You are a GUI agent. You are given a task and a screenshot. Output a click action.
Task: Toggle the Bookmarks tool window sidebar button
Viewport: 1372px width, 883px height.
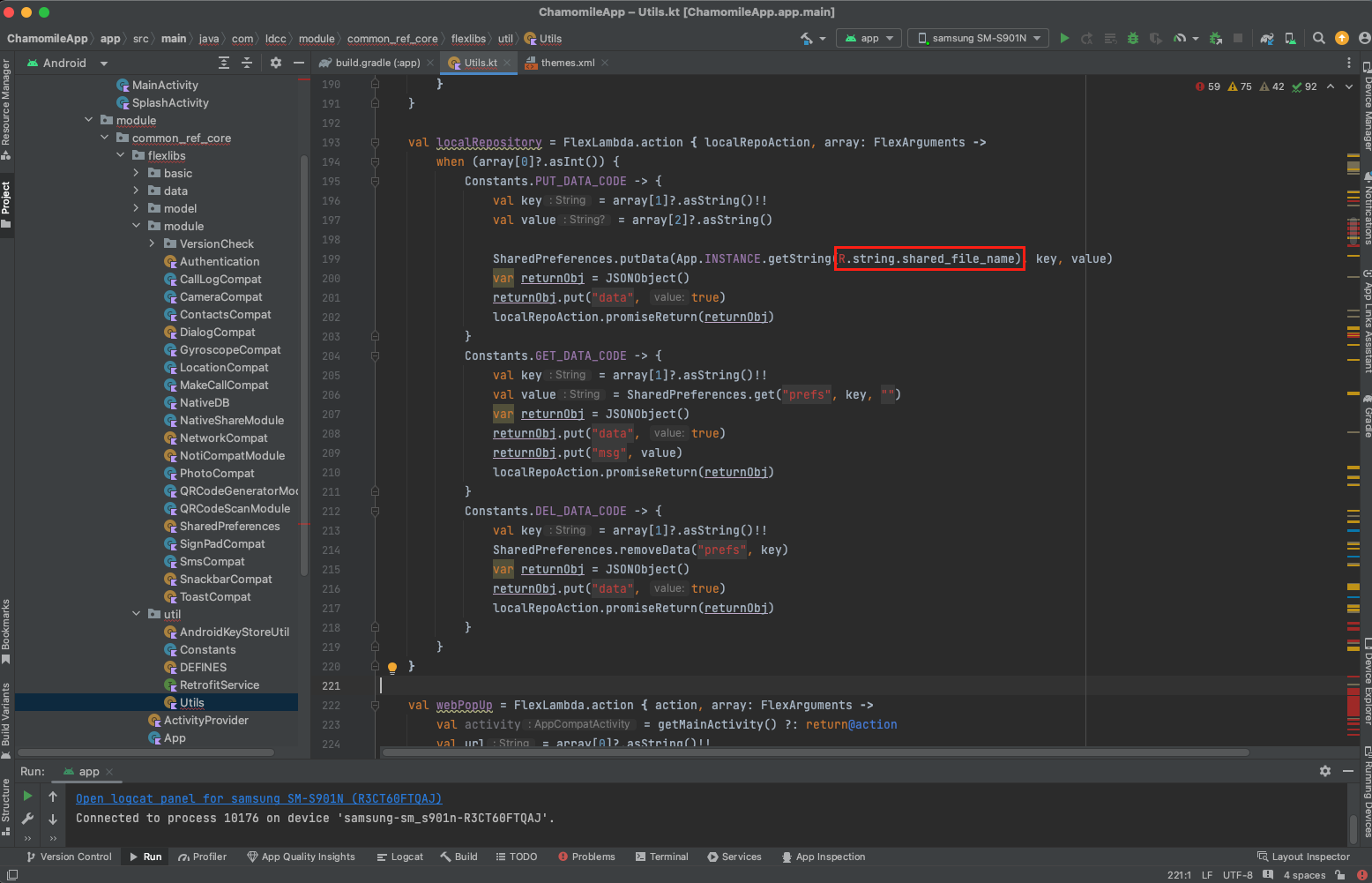click(x=6, y=630)
